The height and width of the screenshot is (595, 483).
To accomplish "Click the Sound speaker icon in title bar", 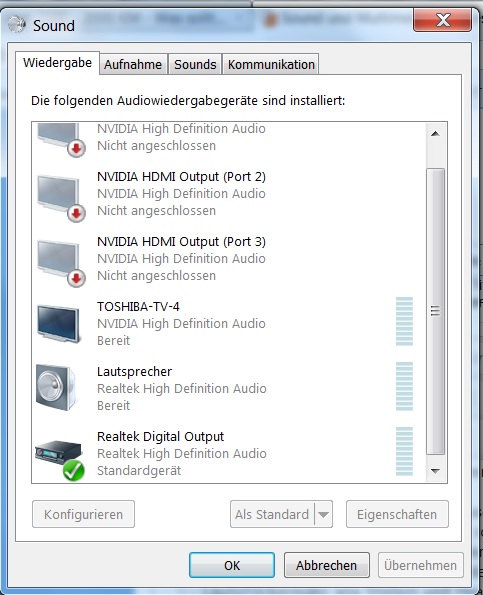I will pyautogui.click(x=17, y=25).
